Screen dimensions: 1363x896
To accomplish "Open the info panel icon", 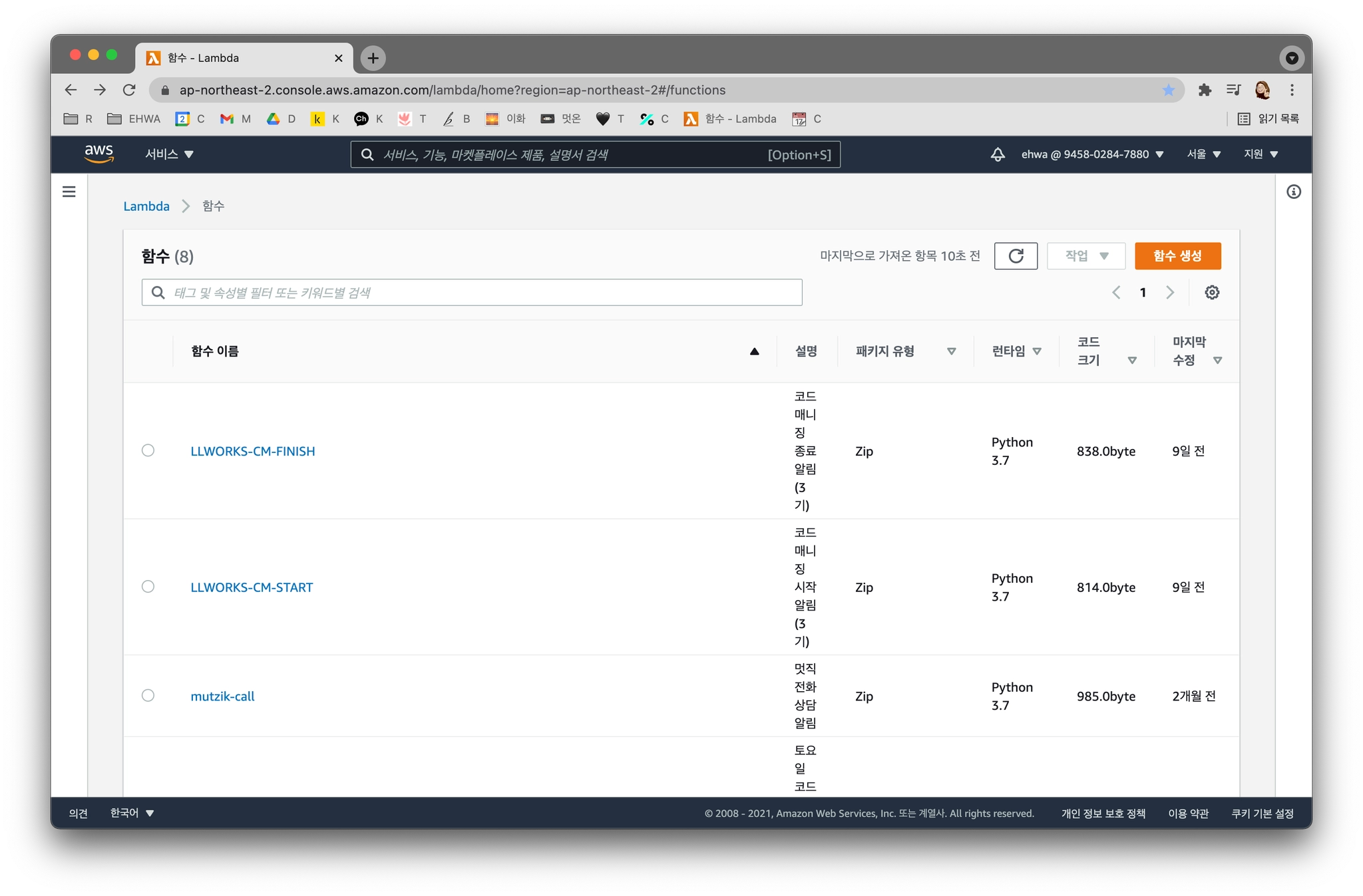I will coord(1293,192).
